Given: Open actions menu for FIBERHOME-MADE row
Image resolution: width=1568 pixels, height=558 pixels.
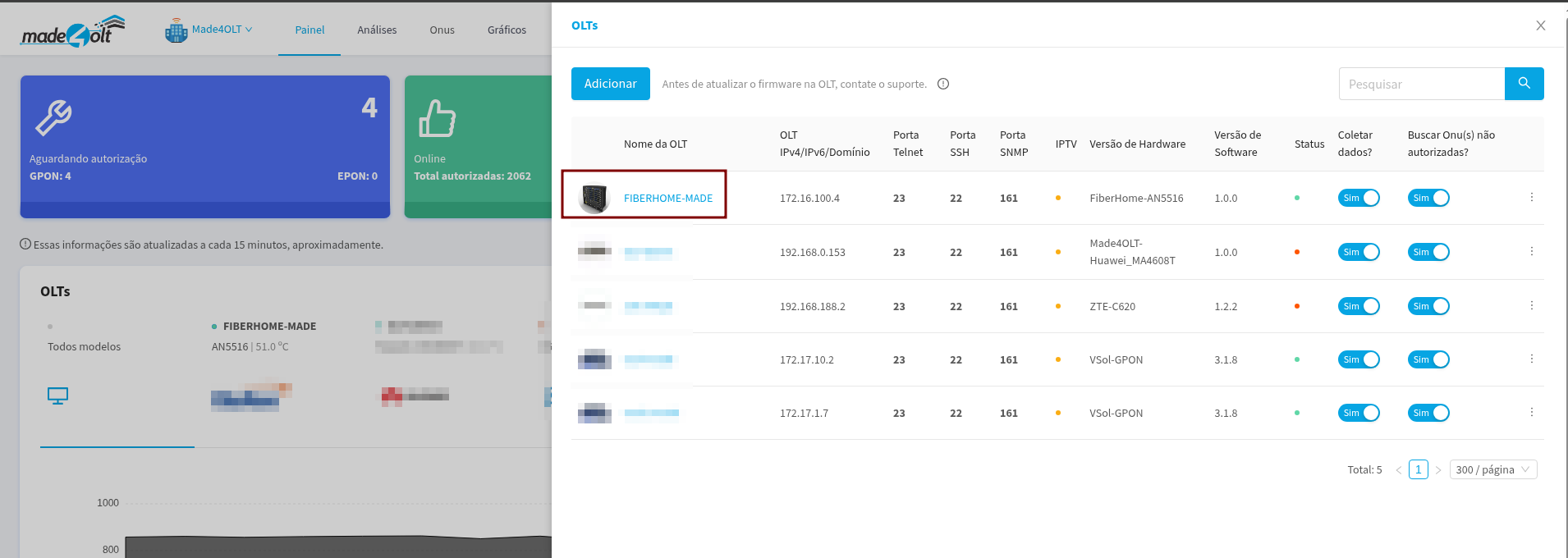Looking at the screenshot, I should coord(1531,198).
